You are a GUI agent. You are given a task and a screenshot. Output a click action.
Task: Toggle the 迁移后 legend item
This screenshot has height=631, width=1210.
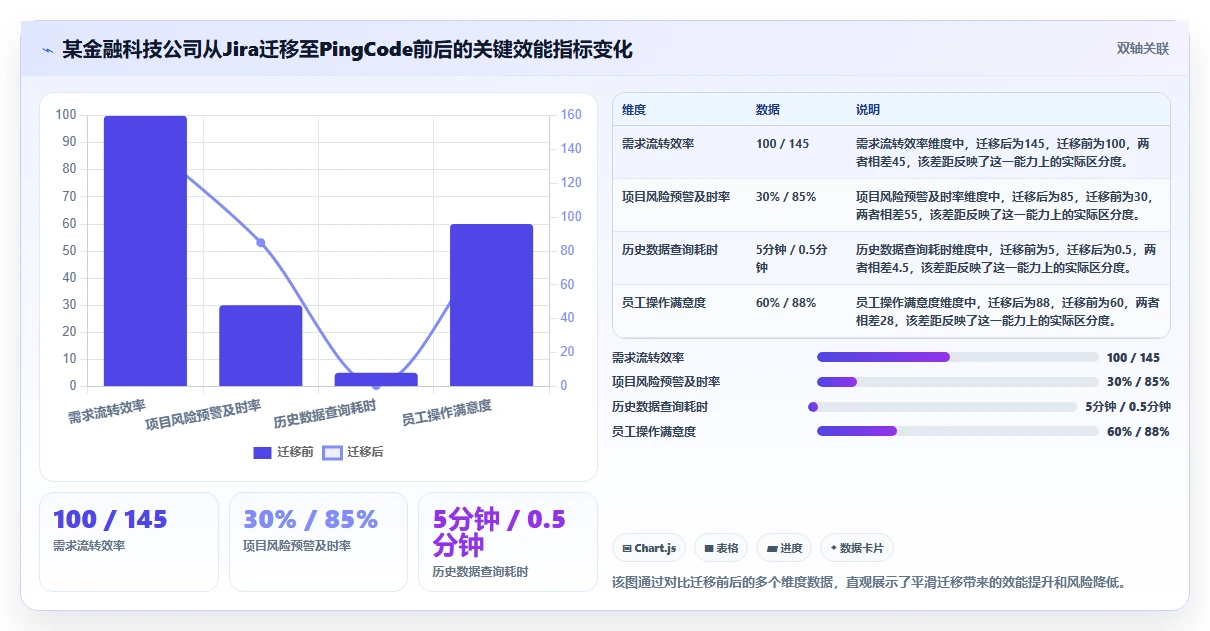tap(352, 452)
